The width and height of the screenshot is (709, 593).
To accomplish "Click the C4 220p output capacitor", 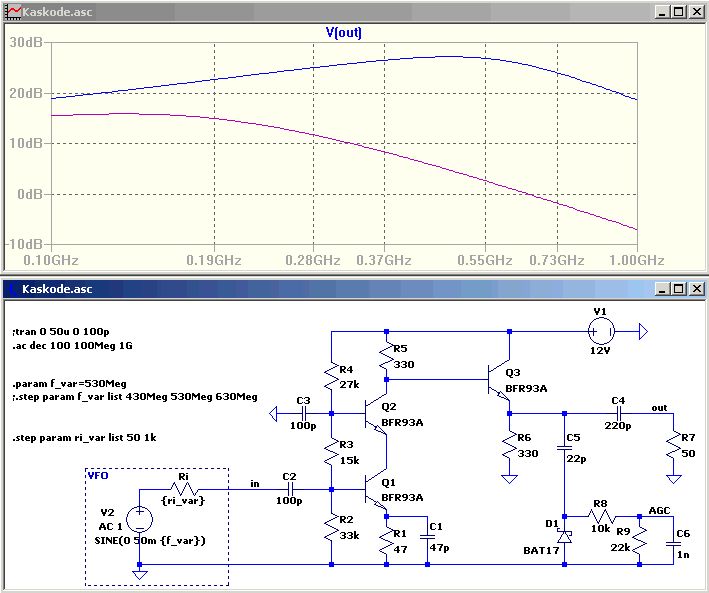I will (619, 414).
